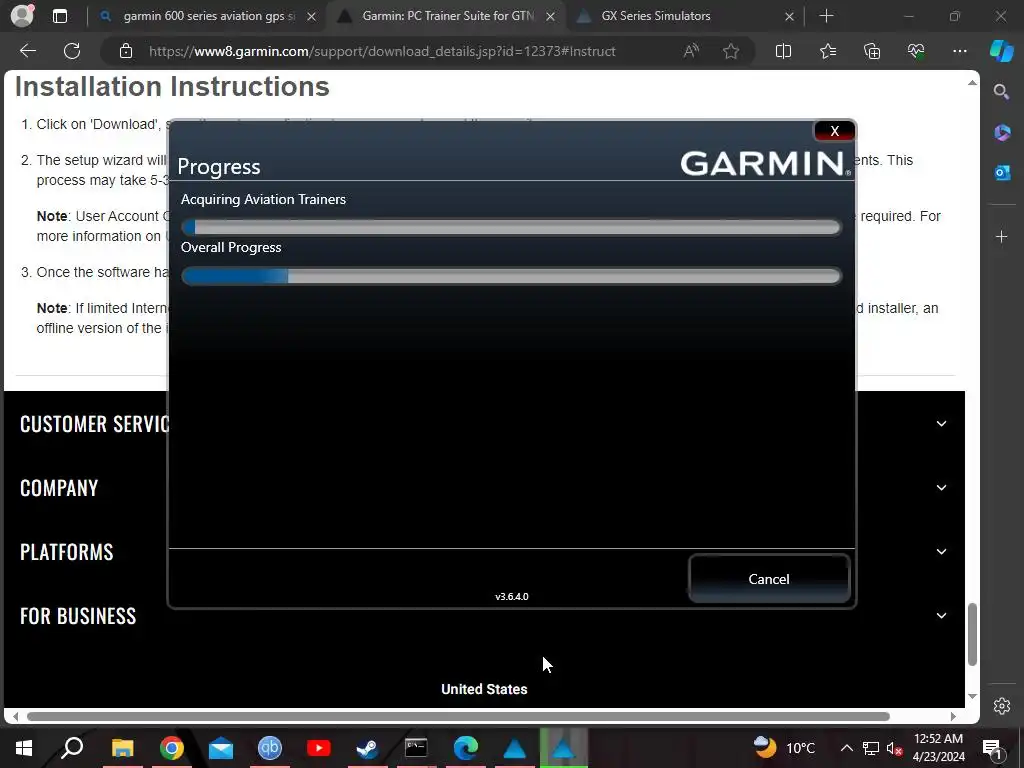
Task: Open YouTube from the taskbar
Action: pos(319,748)
